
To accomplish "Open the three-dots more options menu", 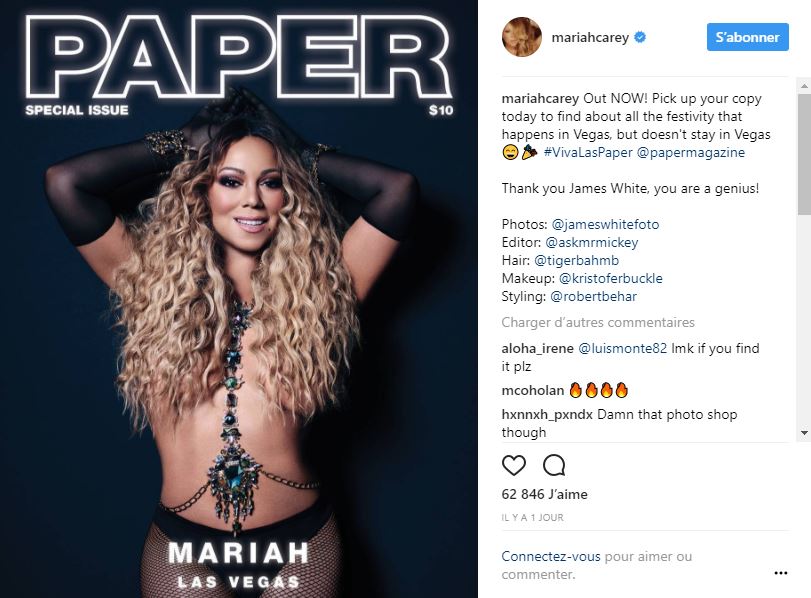I will pos(780,573).
